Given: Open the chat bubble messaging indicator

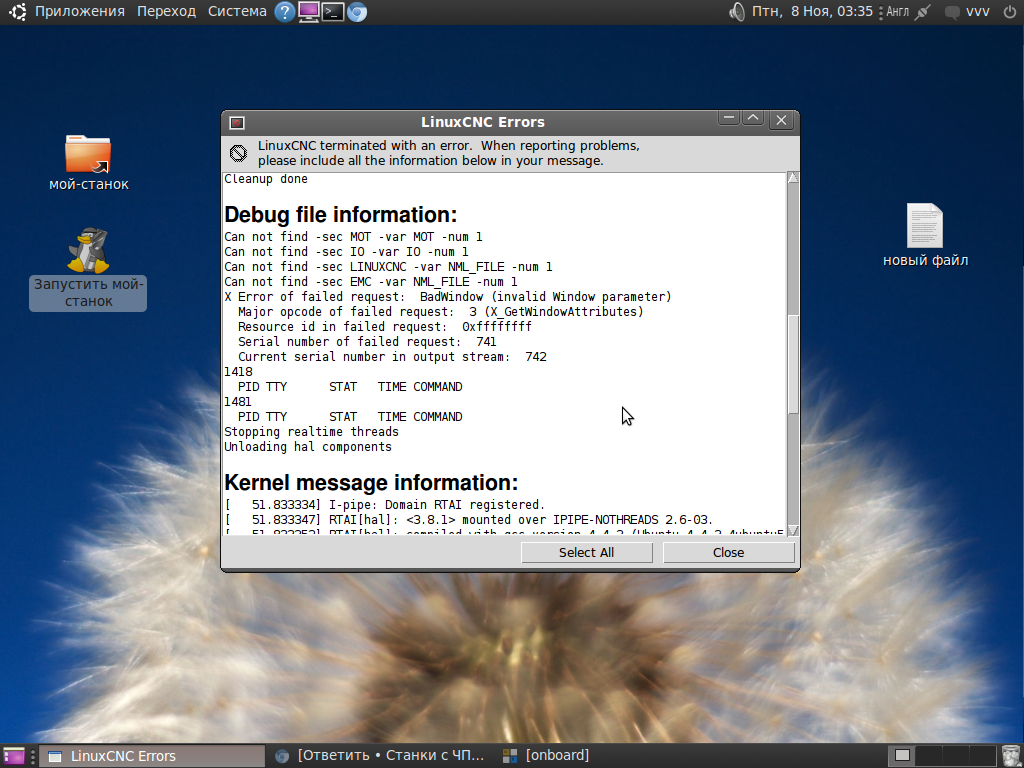Looking at the screenshot, I should click(952, 12).
